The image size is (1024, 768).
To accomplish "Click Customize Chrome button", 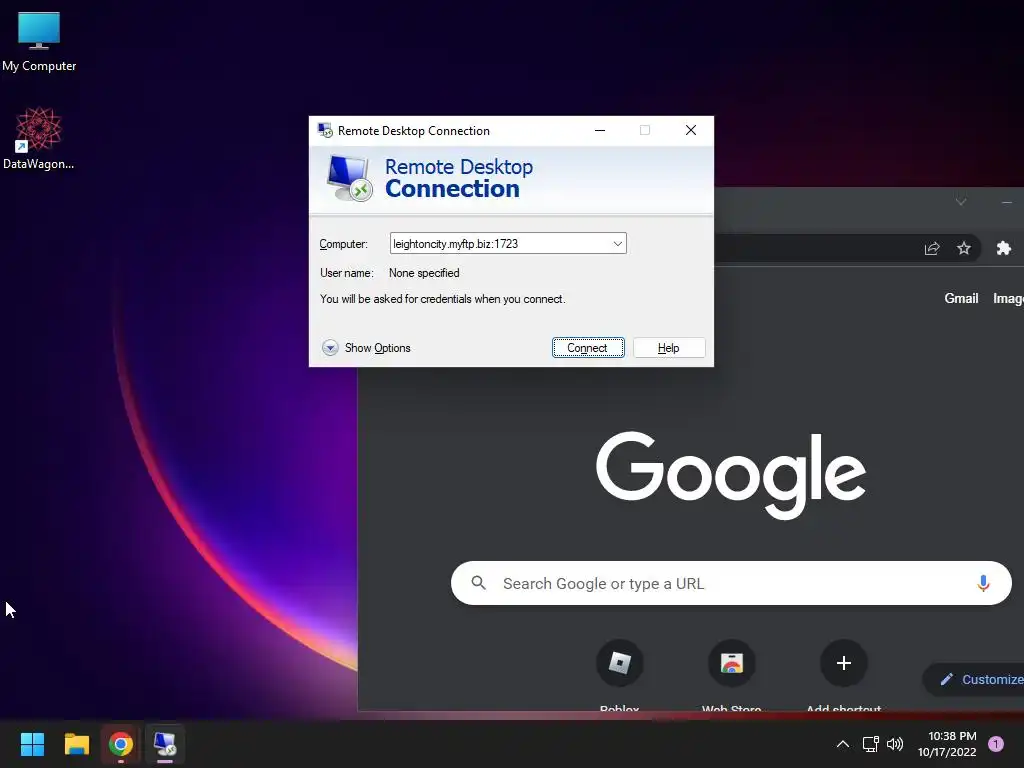I will 974,679.
